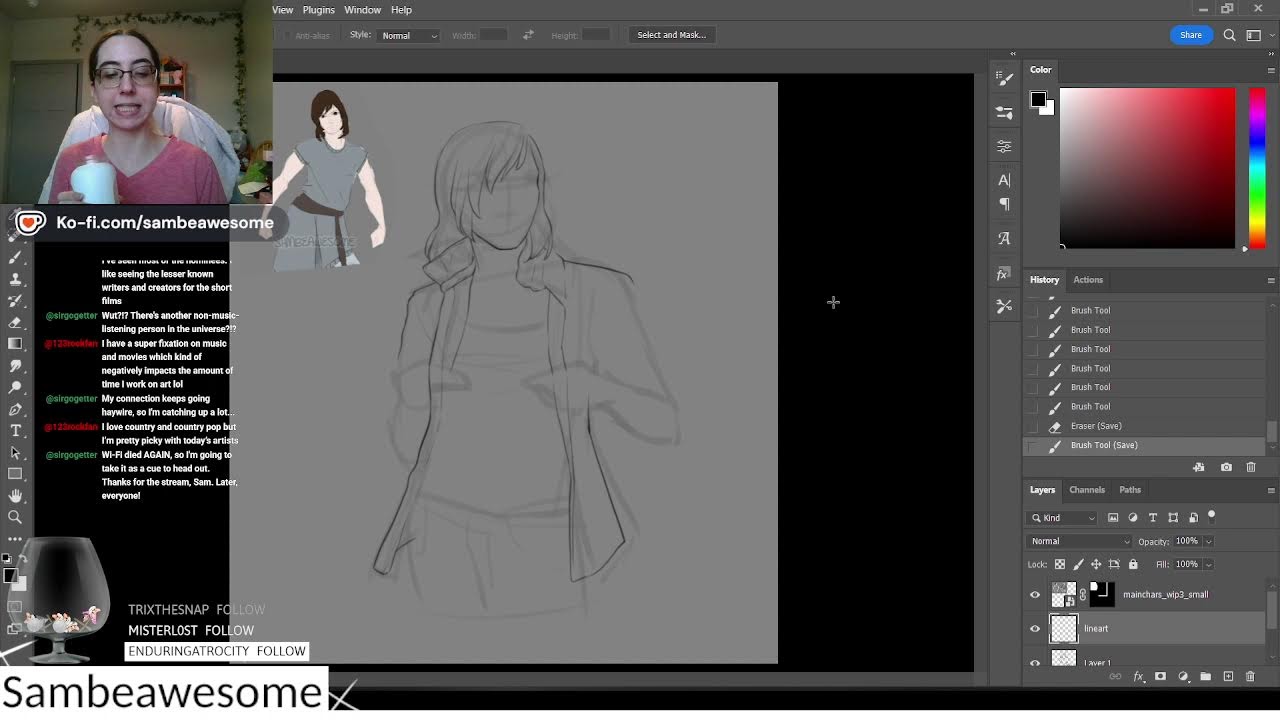Add a layer style with fx button
1280x720 pixels.
(1138, 677)
